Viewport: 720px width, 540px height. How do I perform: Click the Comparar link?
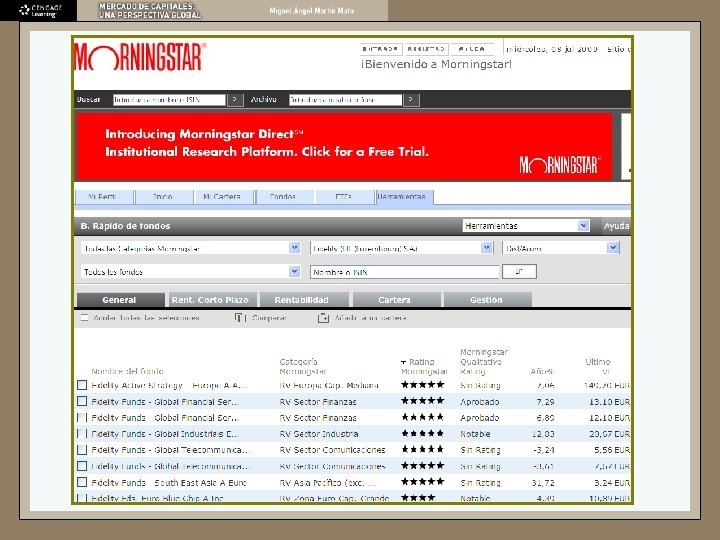tap(269, 318)
